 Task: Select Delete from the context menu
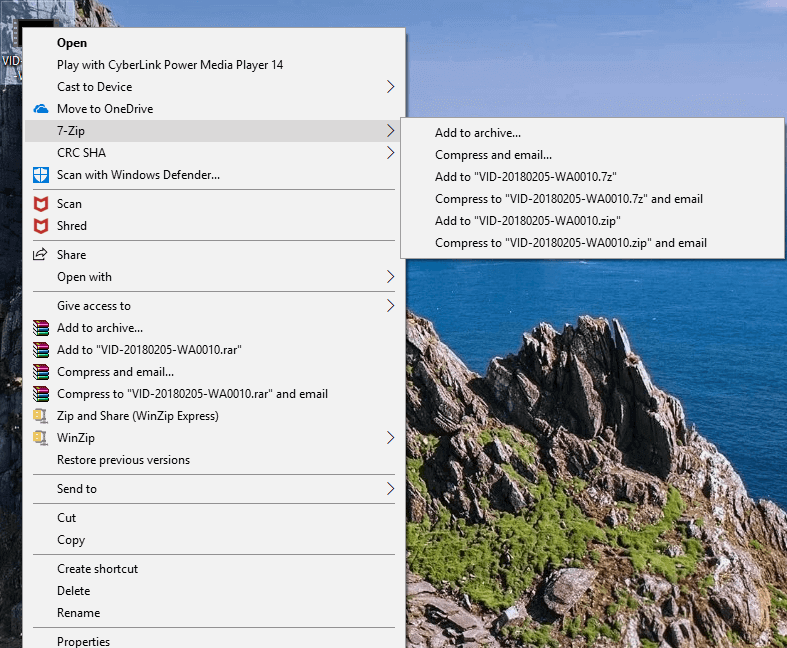[73, 591]
